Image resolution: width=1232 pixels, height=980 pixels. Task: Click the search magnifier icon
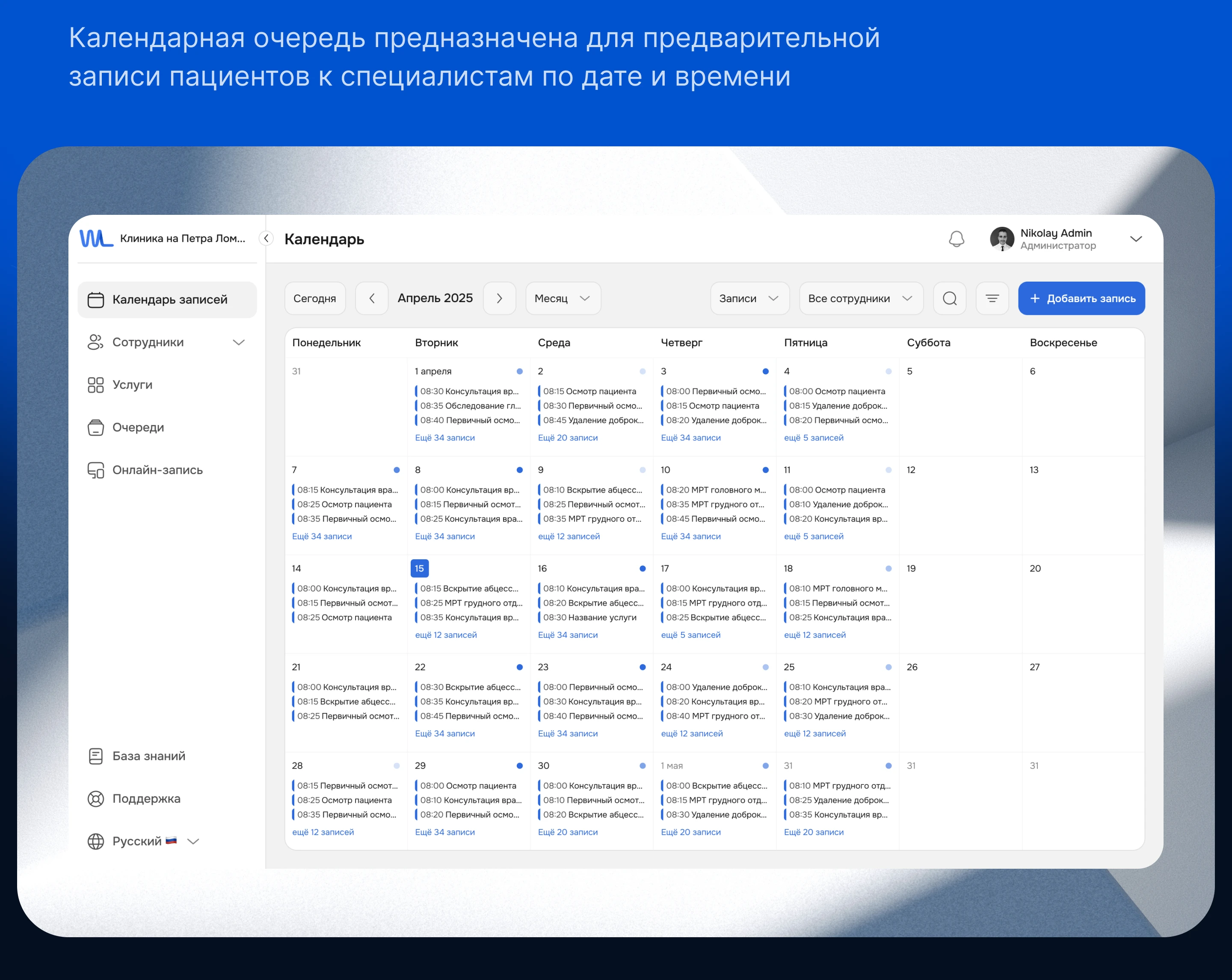[x=949, y=298]
